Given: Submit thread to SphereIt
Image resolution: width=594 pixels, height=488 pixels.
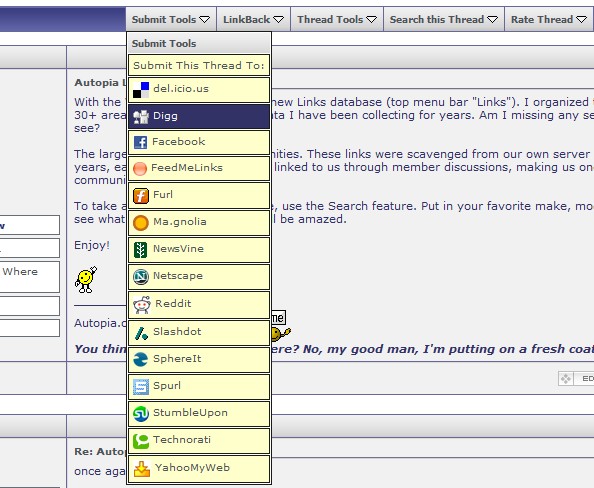Looking at the screenshot, I should pyautogui.click(x=199, y=360).
